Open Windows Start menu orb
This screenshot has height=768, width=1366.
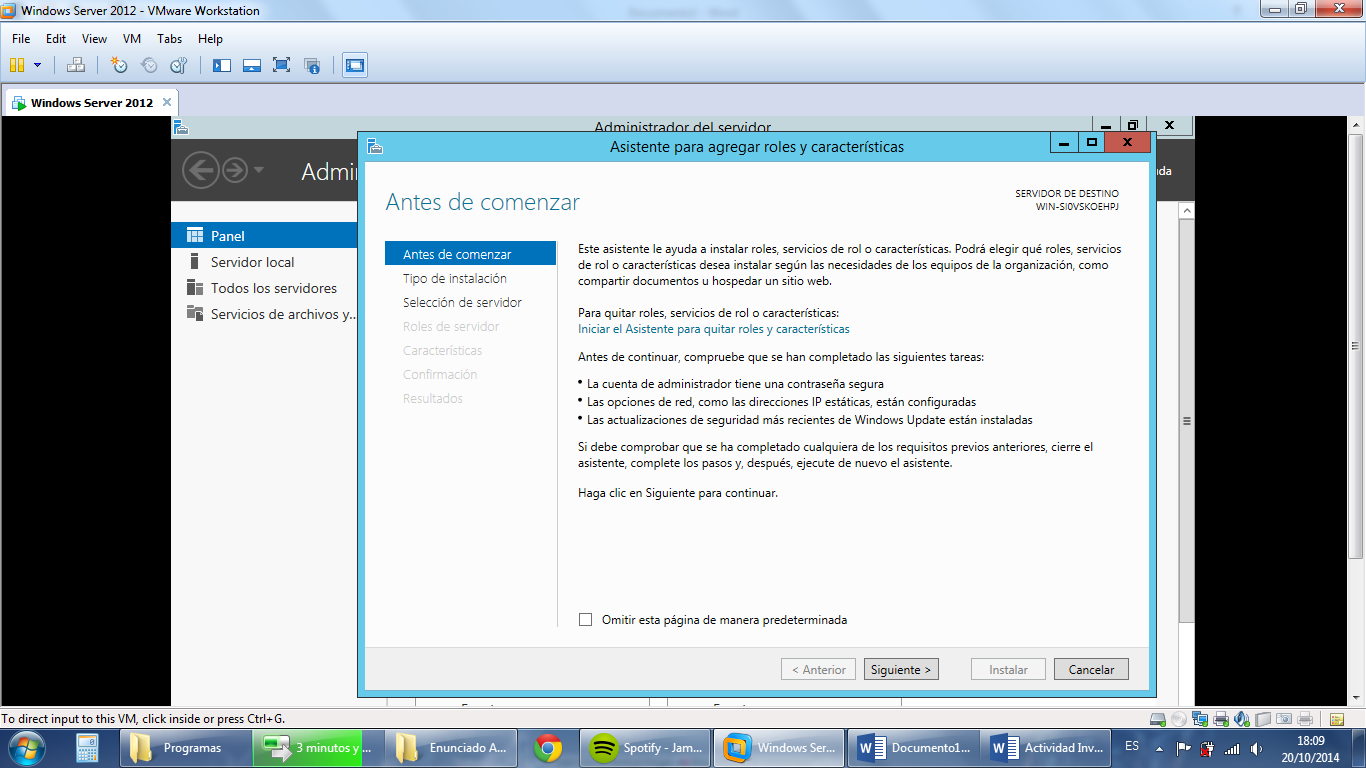tap(26, 748)
